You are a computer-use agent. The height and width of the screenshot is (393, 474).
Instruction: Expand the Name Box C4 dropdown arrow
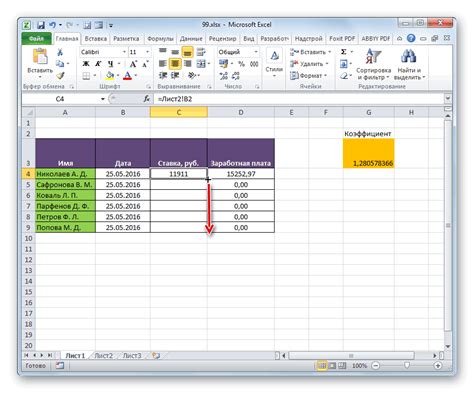pyautogui.click(x=103, y=99)
